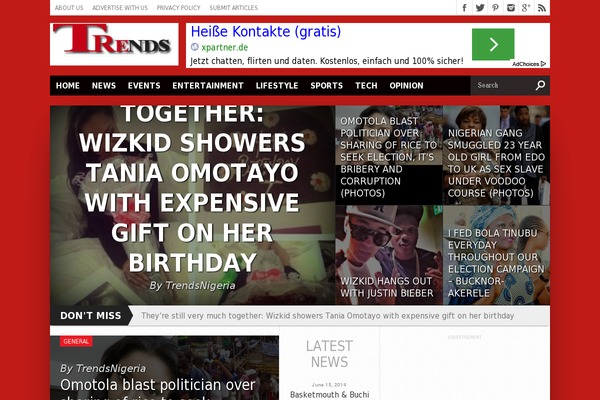
Task: Open the Lifestyle menu item
Action: [277, 85]
